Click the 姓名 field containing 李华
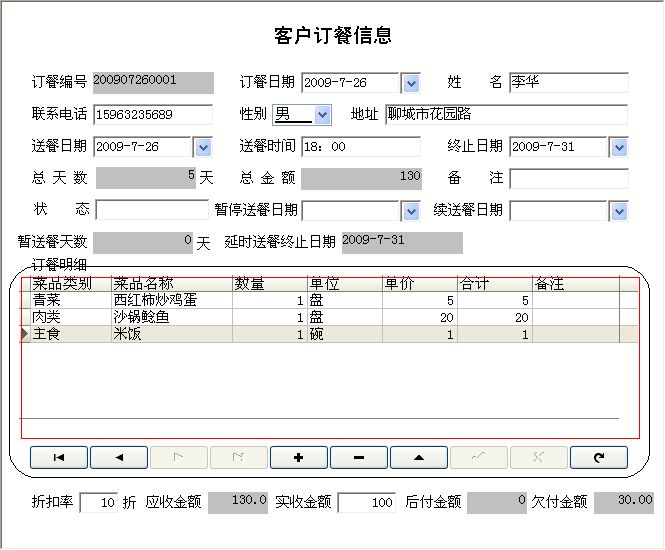Image resolution: width=665 pixels, height=550 pixels. 569,82
